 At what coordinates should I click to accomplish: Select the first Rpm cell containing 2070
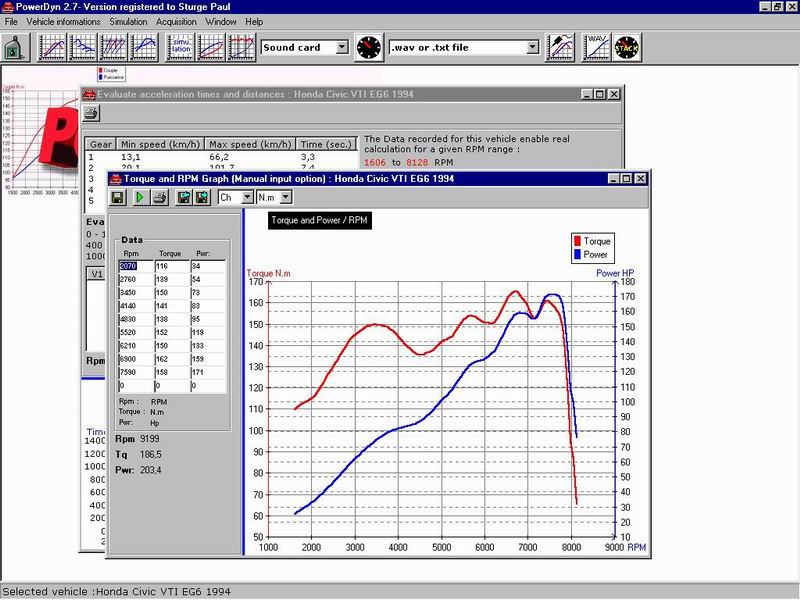(135, 266)
